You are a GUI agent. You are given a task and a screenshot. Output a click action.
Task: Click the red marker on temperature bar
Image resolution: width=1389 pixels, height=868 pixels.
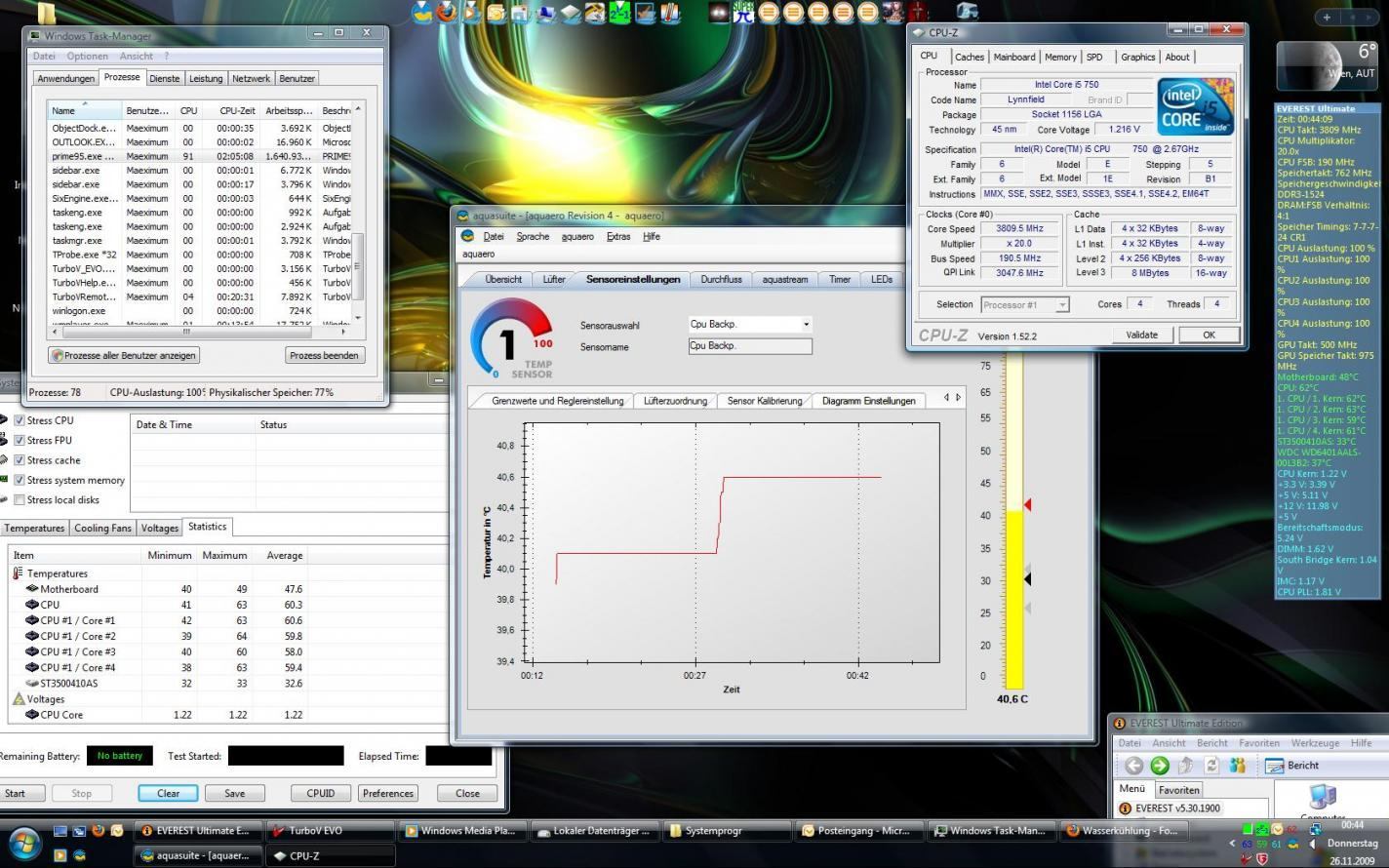coord(1026,505)
